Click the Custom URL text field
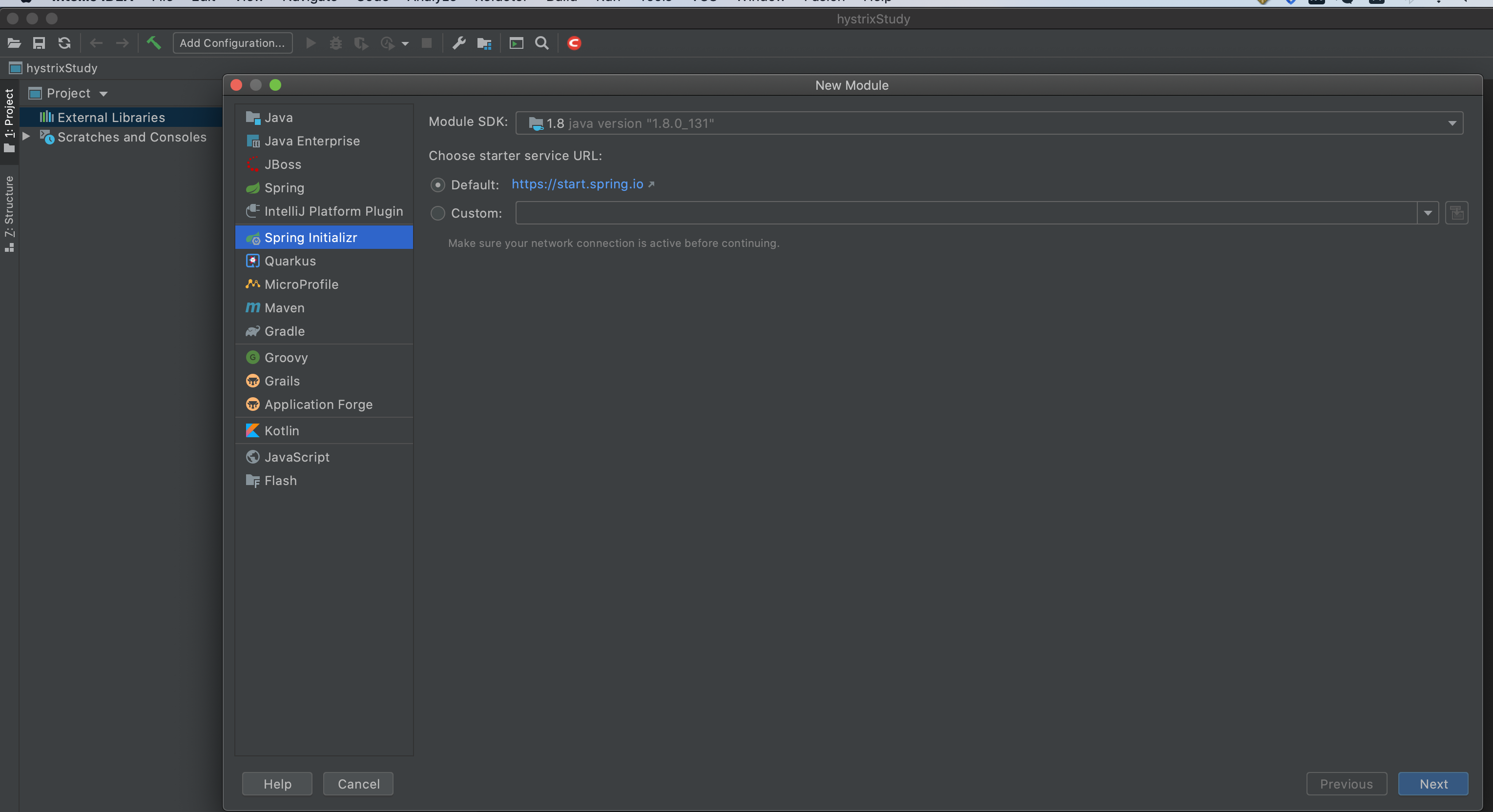Screen dimensions: 1493x812 [x=965, y=213]
